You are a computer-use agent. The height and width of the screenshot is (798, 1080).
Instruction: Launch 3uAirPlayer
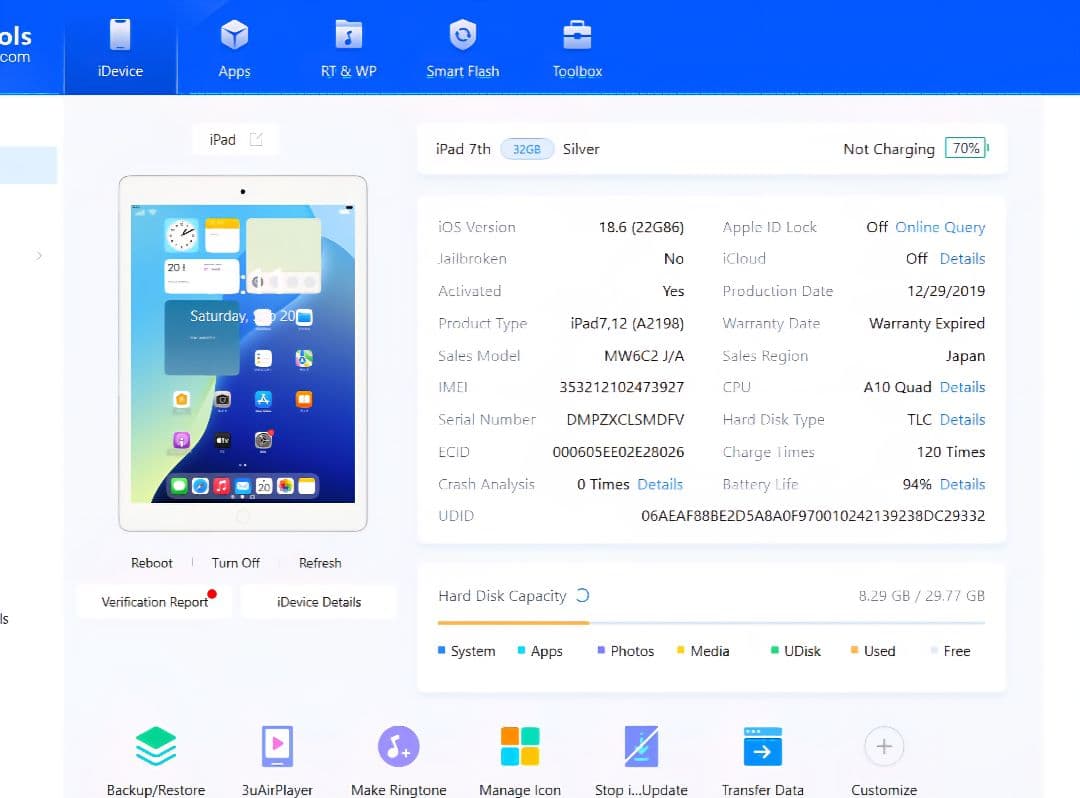pos(276,746)
